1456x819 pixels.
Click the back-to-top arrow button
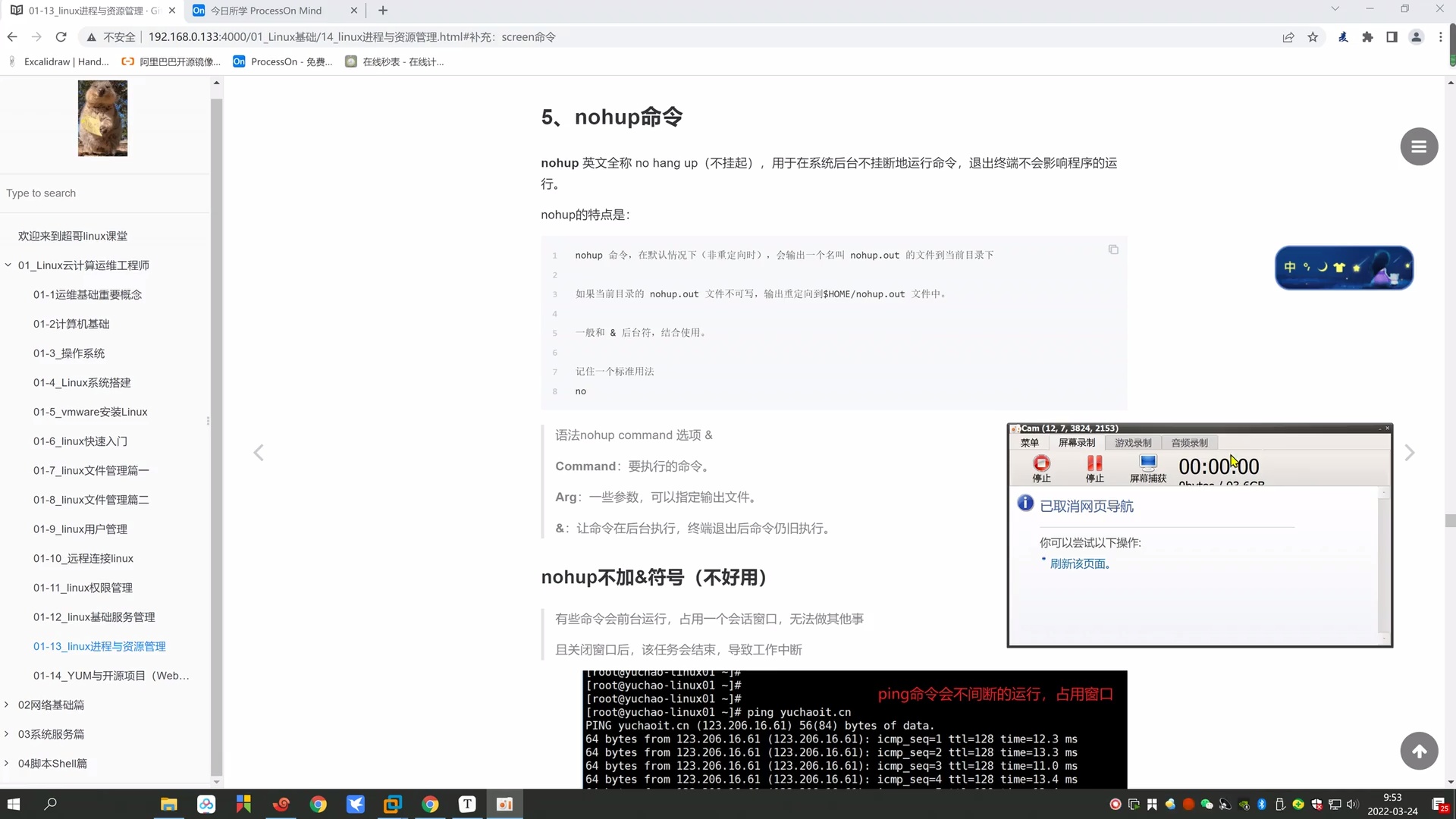[x=1419, y=751]
